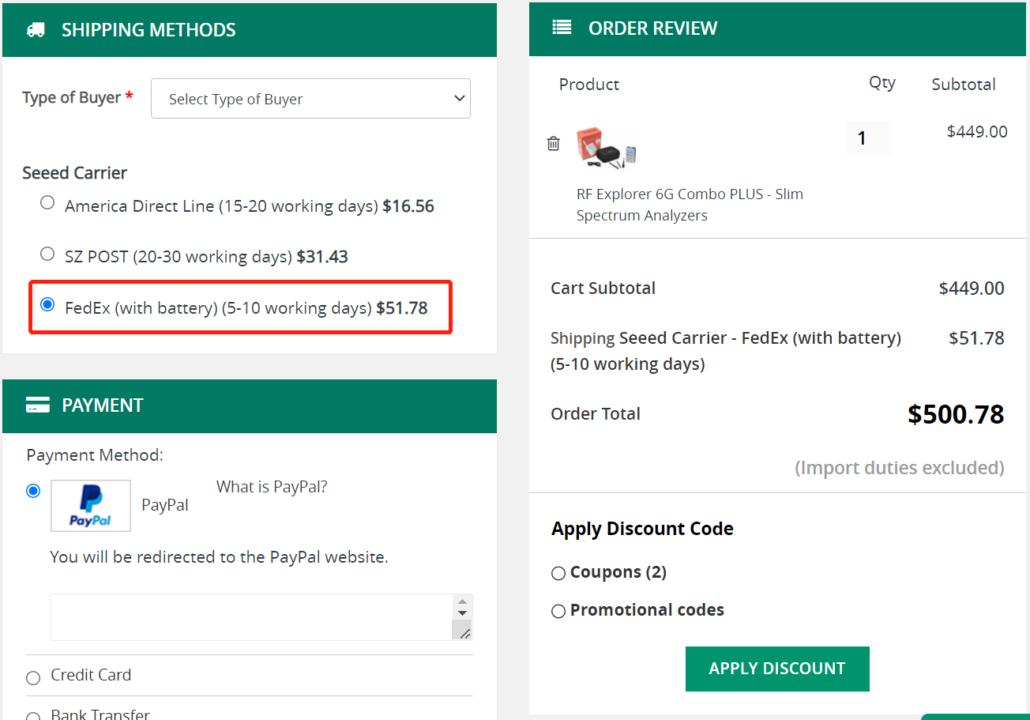The image size is (1030, 720).
Task: Click the credit card icon in Payment header
Action: tap(38, 405)
